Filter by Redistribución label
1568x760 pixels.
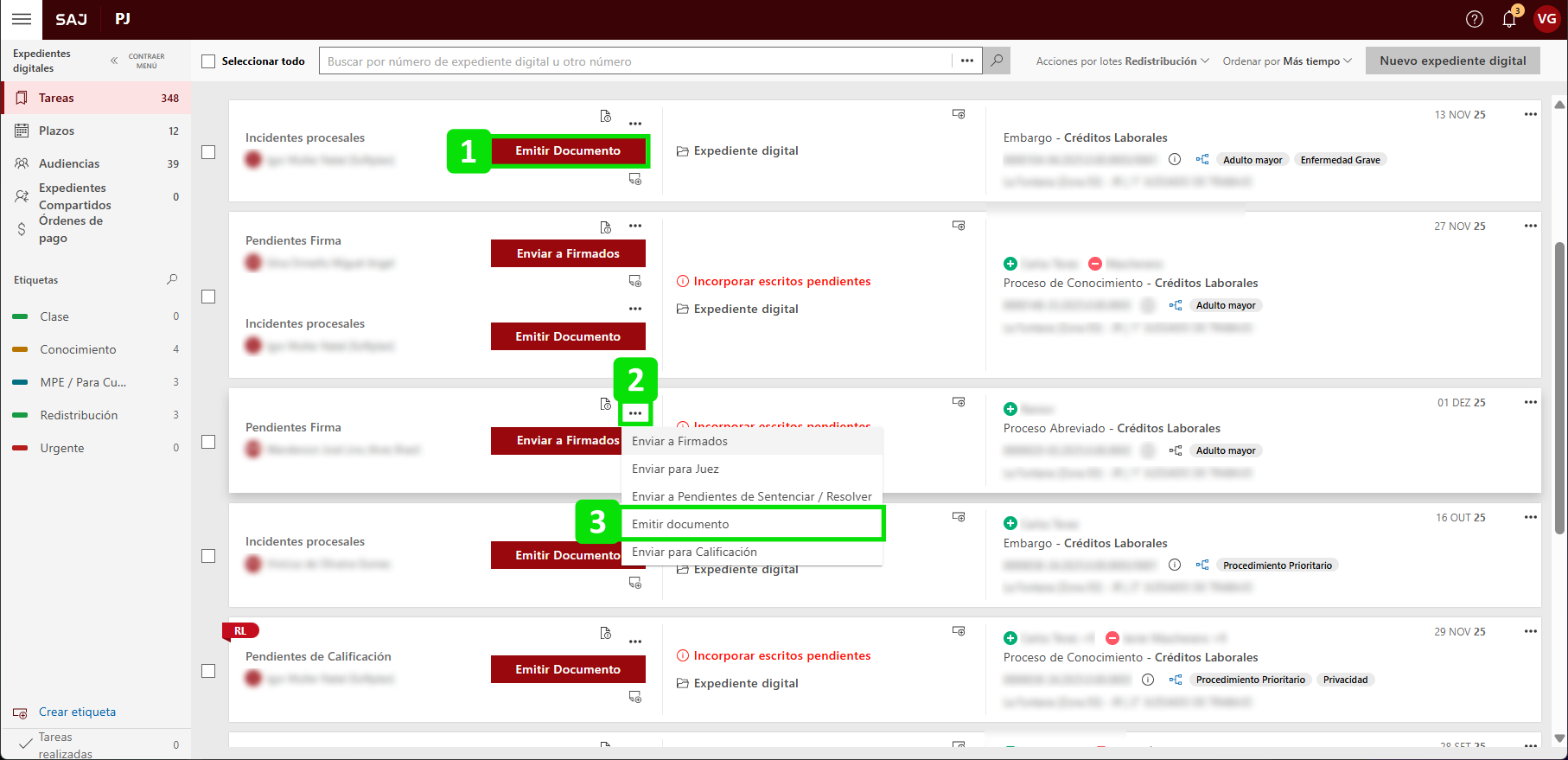click(x=96, y=415)
